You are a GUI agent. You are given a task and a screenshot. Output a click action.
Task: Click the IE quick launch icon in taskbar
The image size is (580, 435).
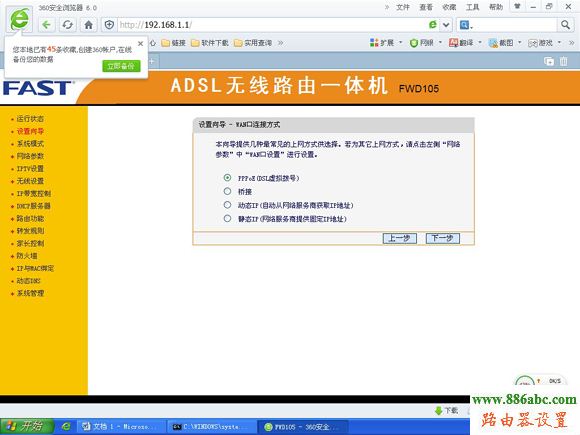click(x=66, y=426)
